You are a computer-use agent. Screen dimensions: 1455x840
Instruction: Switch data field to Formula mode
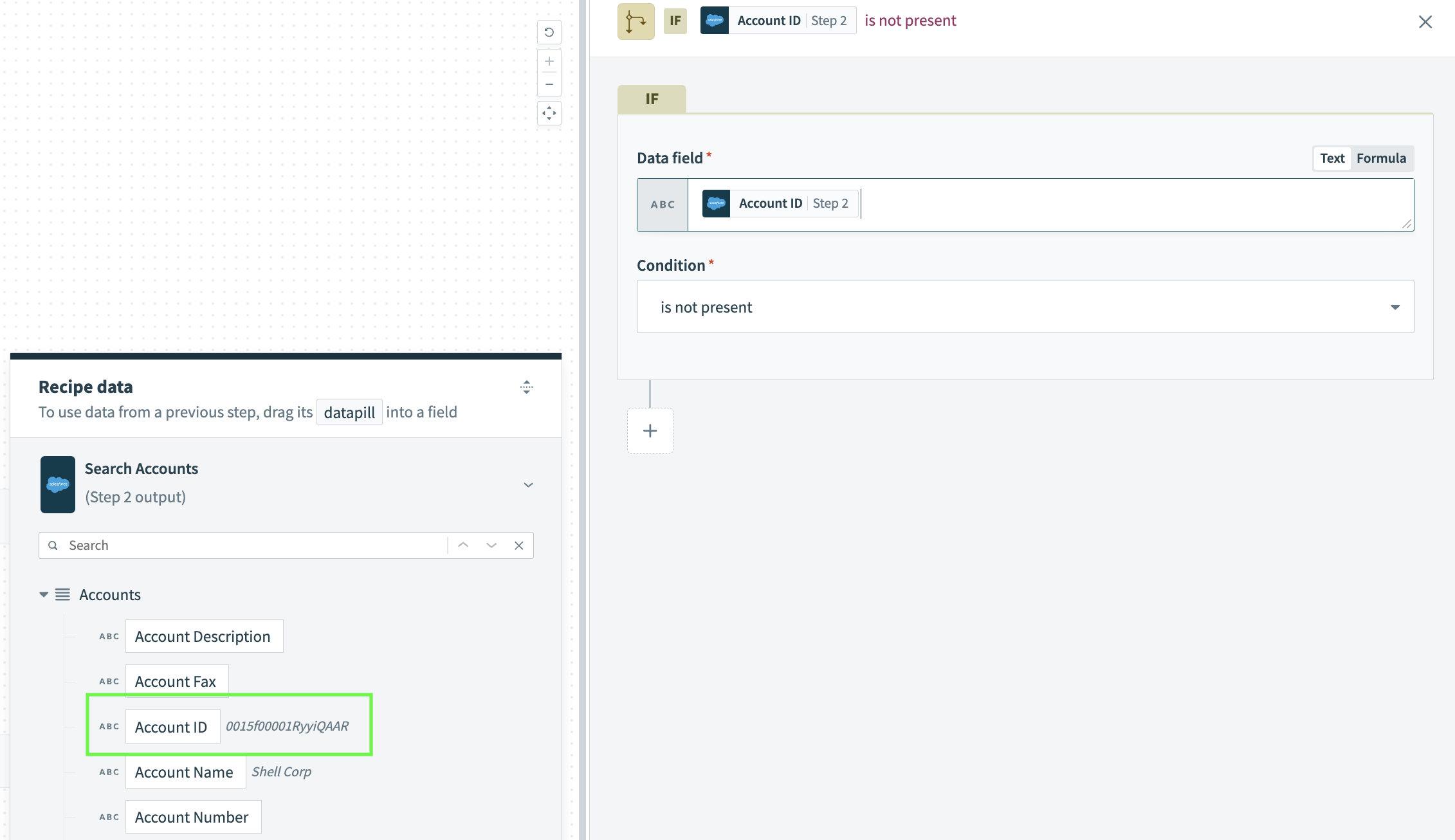point(1380,158)
